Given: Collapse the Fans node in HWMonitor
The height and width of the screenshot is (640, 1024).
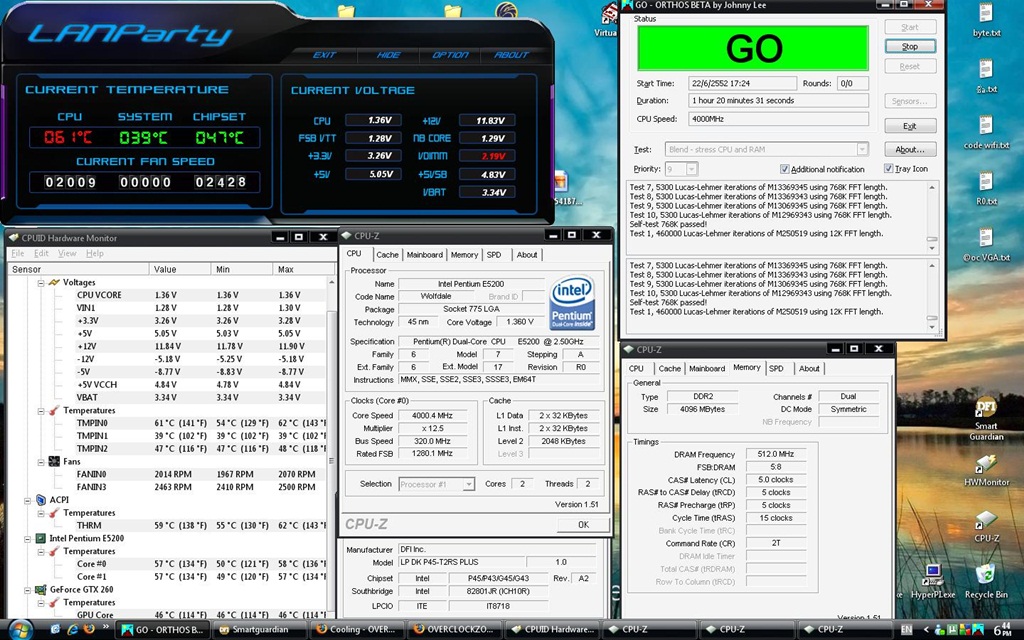Looking at the screenshot, I should [x=40, y=462].
